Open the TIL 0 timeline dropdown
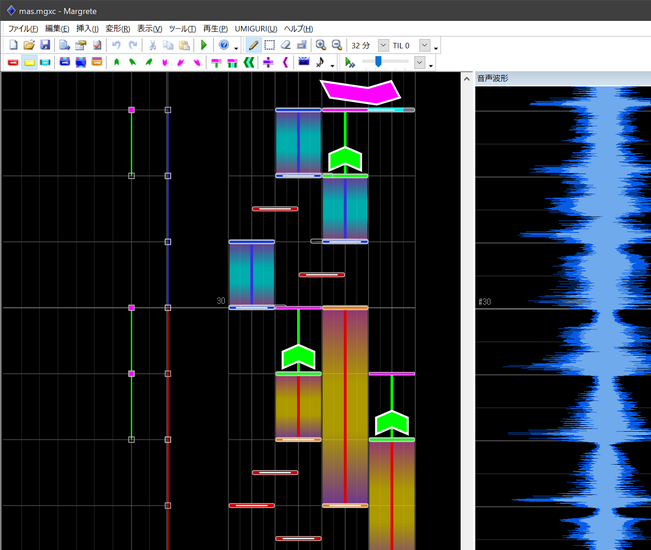The width and height of the screenshot is (651, 550). (x=424, y=45)
